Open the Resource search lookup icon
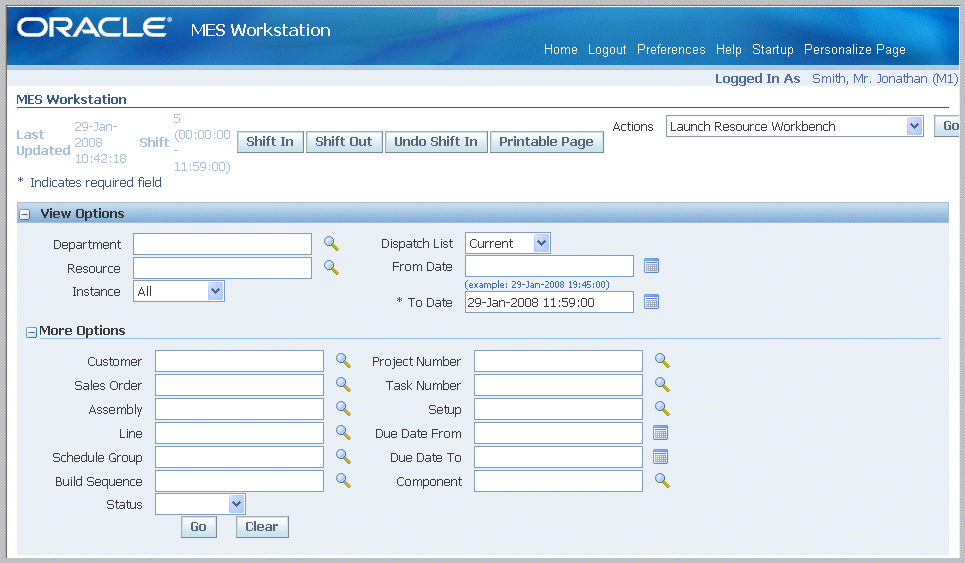The width and height of the screenshot is (965, 563). click(332, 268)
